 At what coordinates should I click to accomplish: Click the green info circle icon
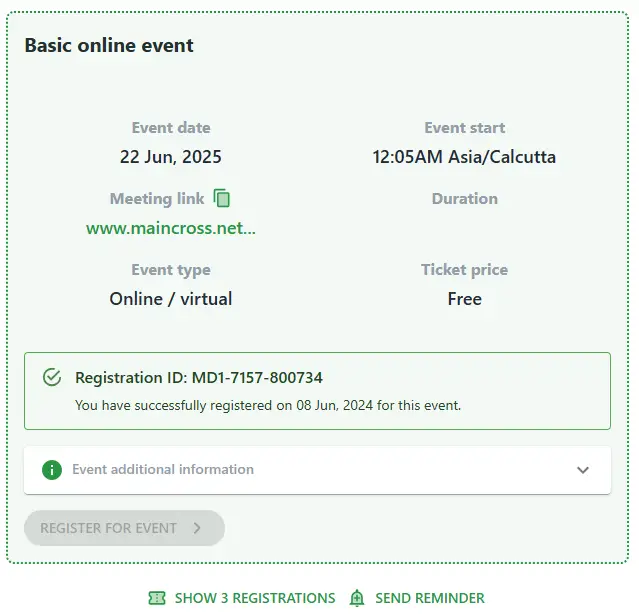pyautogui.click(x=52, y=470)
